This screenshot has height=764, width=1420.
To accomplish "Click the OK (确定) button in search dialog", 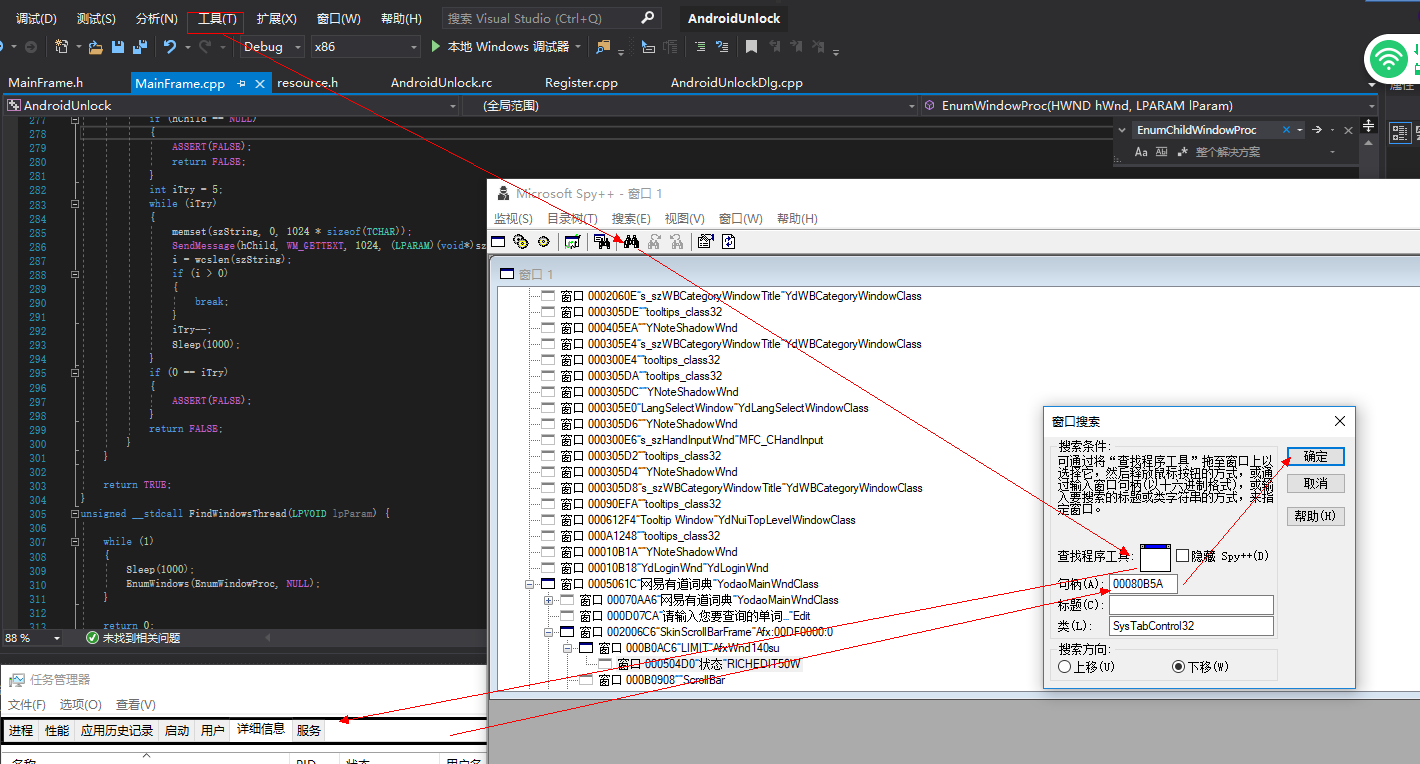I will pos(1315,456).
